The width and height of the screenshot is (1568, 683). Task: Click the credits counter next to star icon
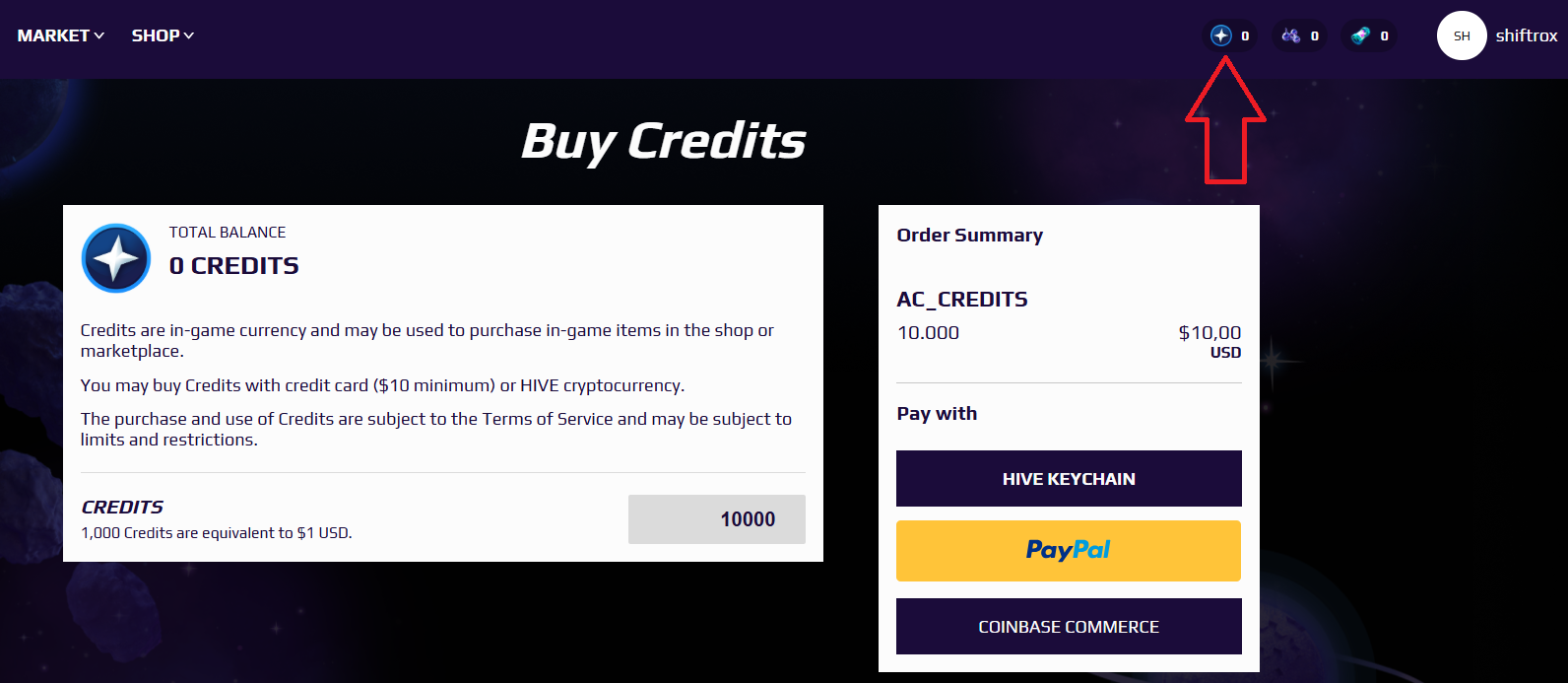click(x=1245, y=36)
